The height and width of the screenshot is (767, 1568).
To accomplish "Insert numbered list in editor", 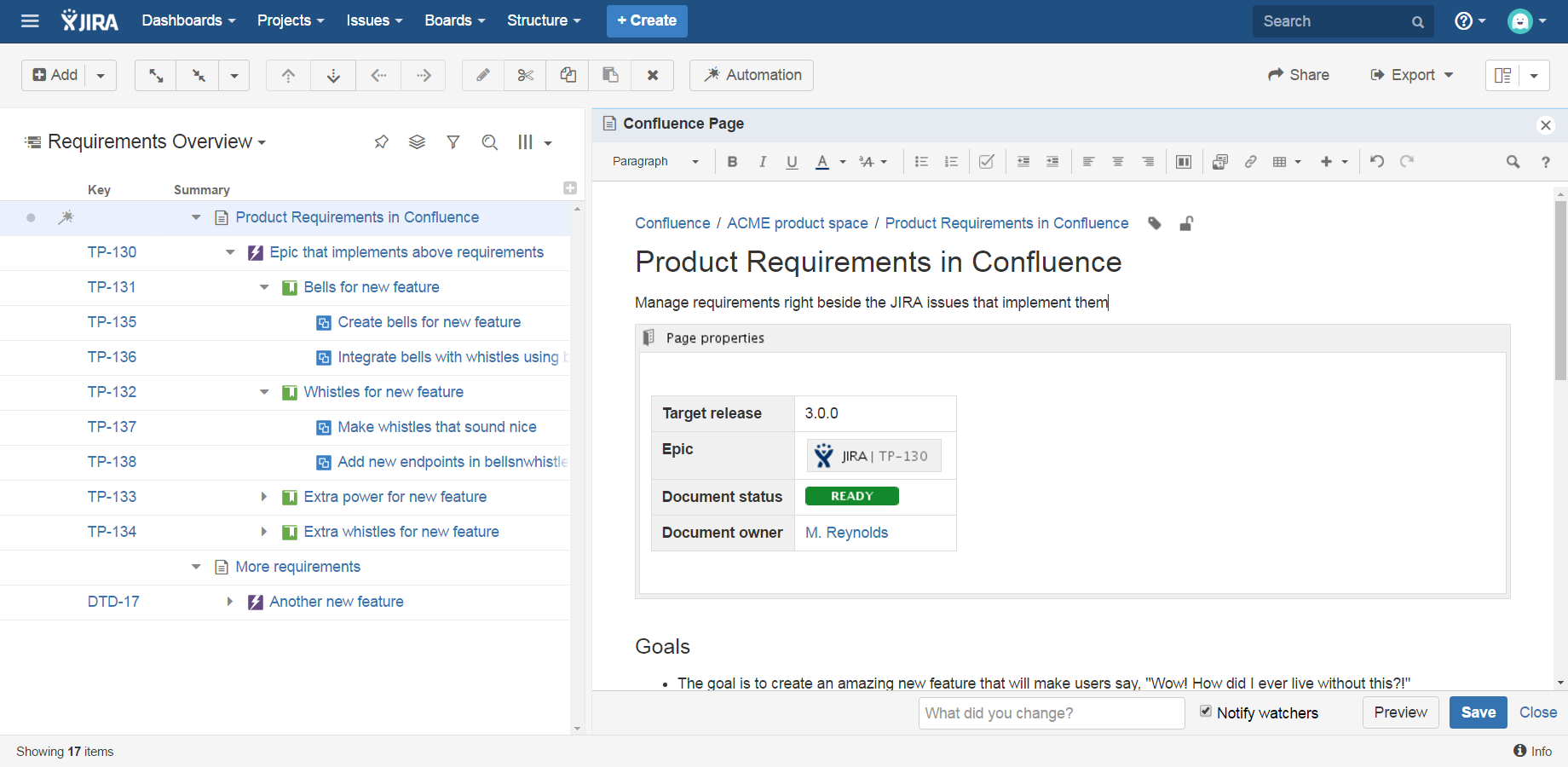I will point(951,162).
